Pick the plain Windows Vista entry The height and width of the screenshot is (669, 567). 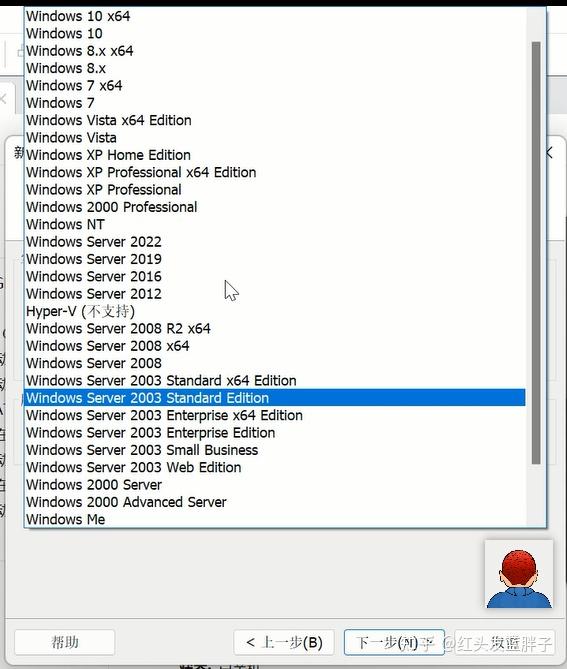(x=275, y=137)
